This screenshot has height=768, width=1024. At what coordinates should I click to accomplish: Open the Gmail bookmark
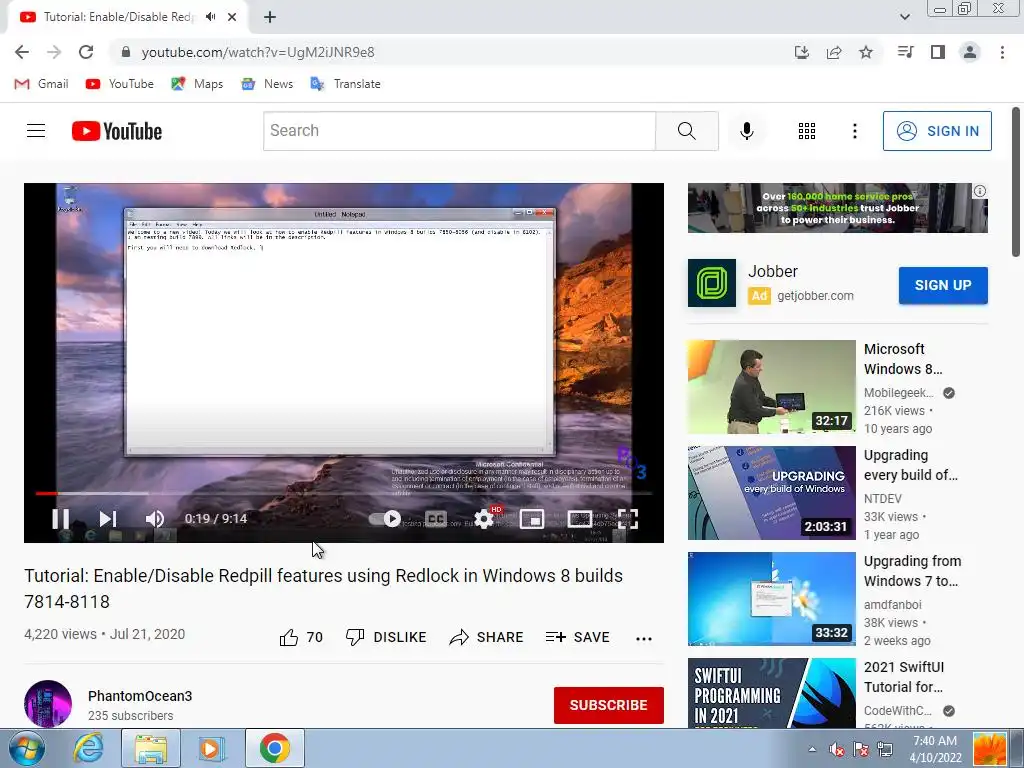click(x=41, y=84)
